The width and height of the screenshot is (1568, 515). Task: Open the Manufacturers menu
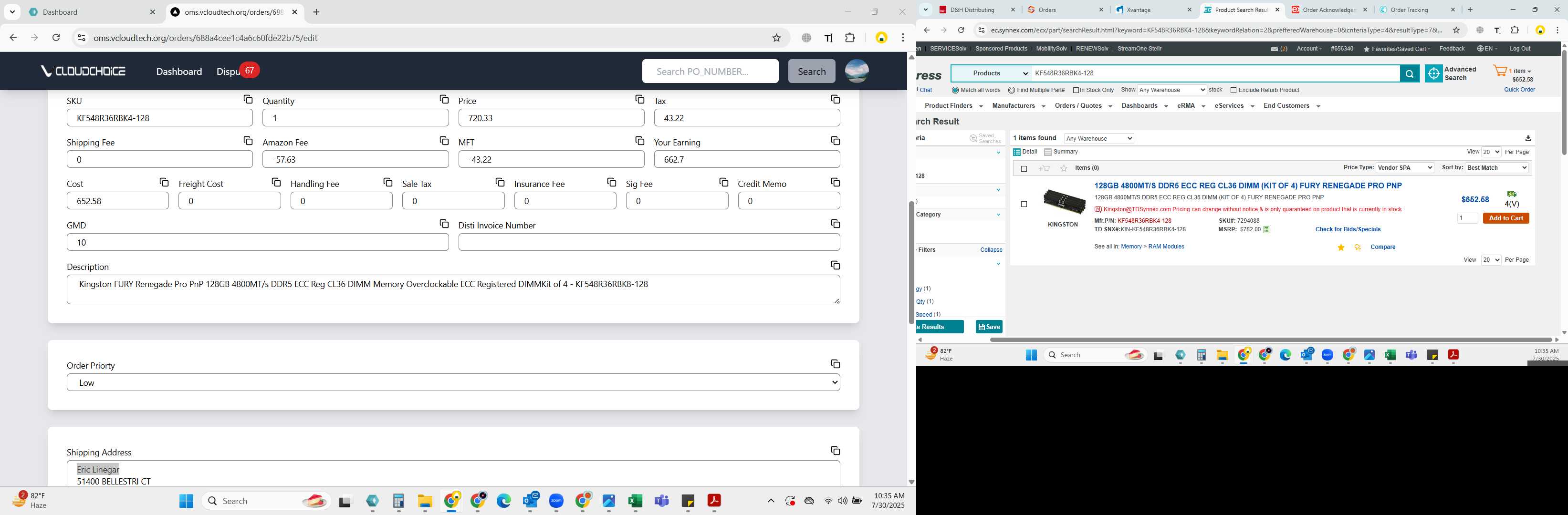pos(1018,106)
